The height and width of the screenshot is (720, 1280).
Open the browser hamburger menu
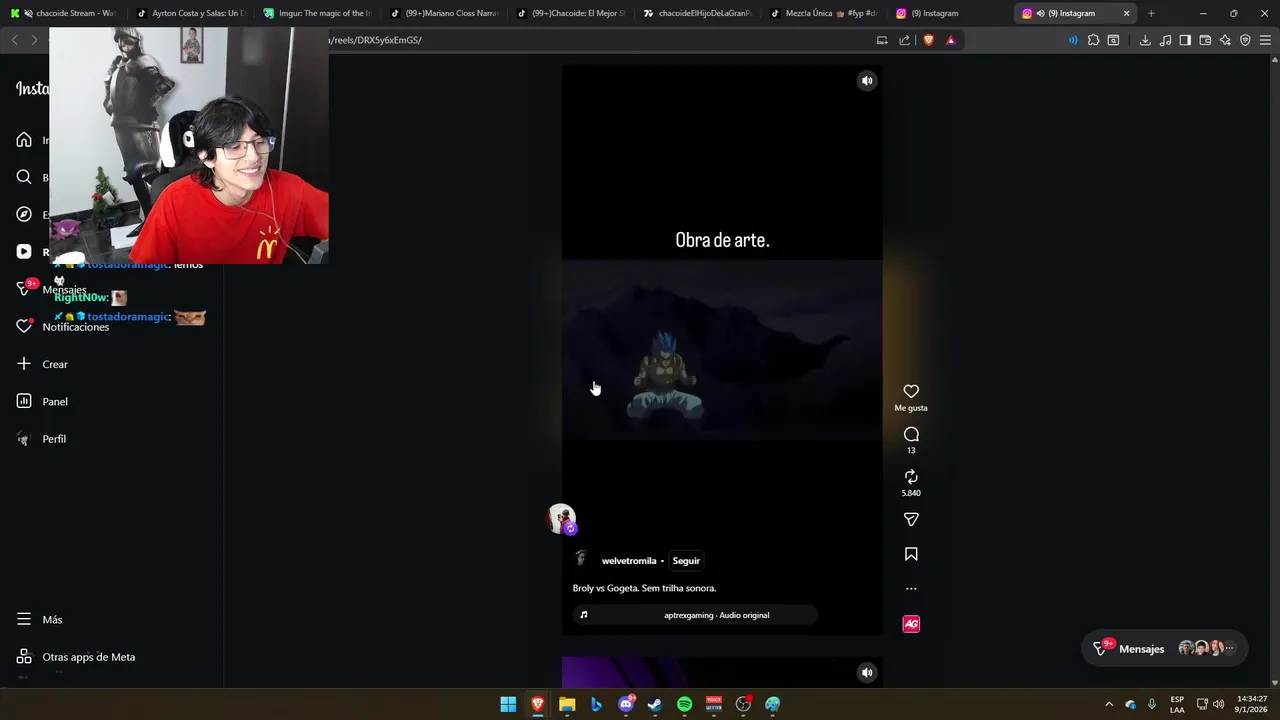pyautogui.click(x=1265, y=40)
